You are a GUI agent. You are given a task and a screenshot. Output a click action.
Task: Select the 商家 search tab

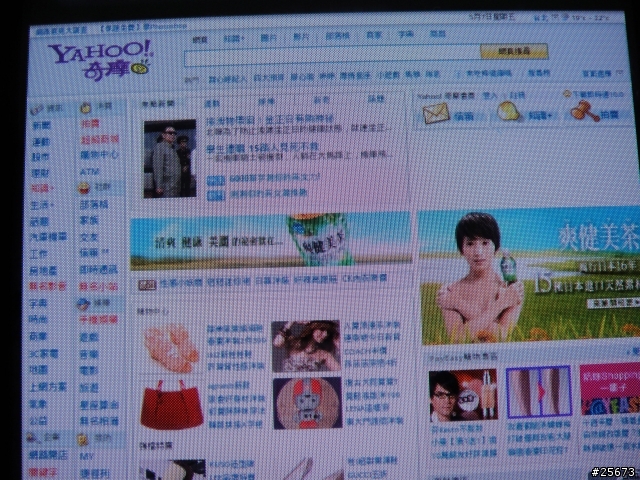(373, 35)
